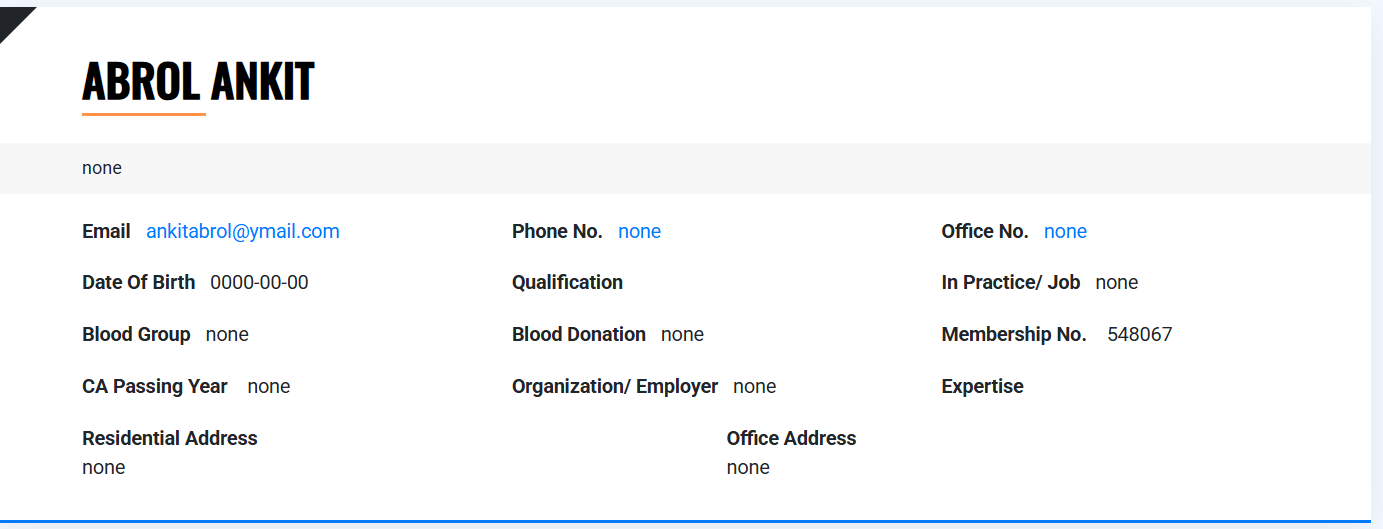Click the Phone No. 'none' link
Image resolution: width=1383 pixels, height=529 pixels.
(x=639, y=232)
